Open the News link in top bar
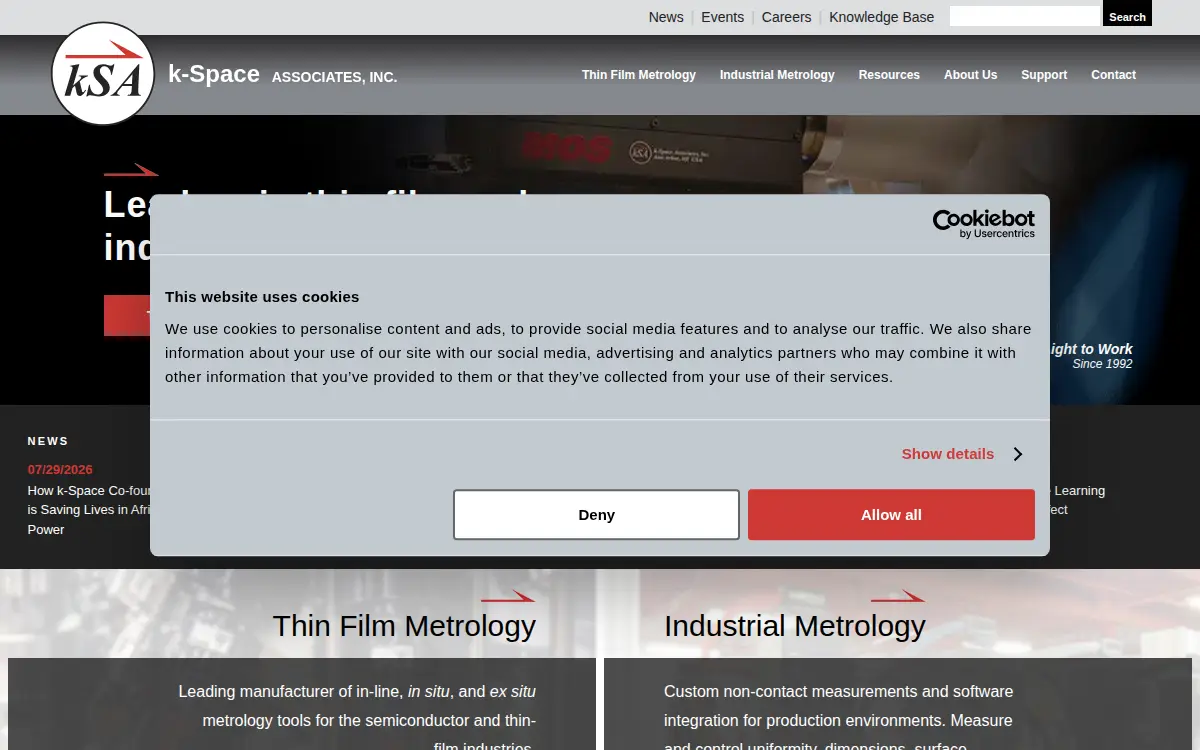The width and height of the screenshot is (1200, 750). point(666,17)
